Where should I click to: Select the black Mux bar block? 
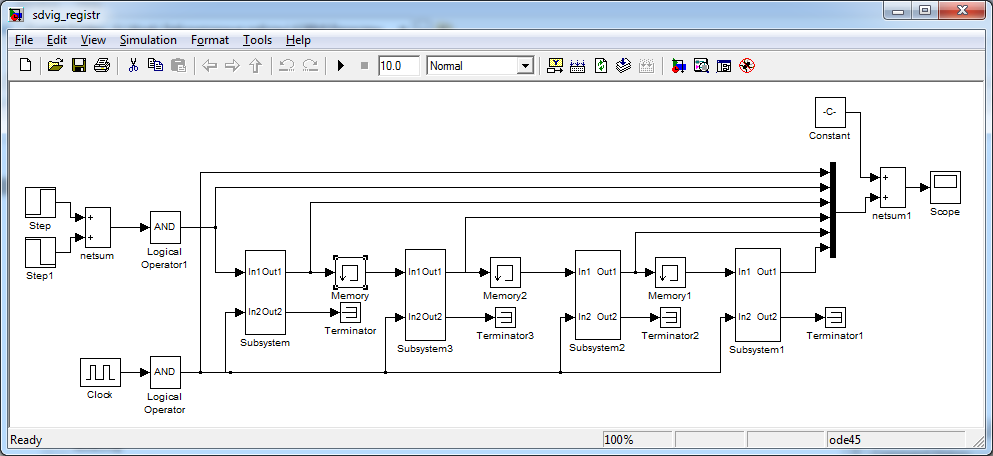pos(833,210)
